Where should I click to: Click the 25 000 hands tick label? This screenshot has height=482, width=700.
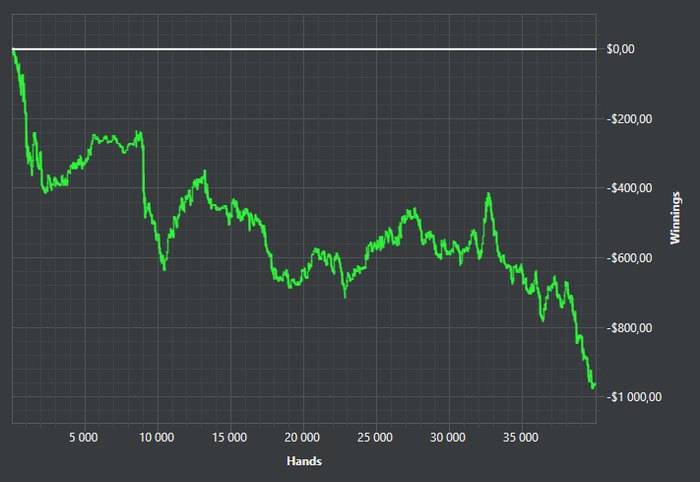[375, 437]
